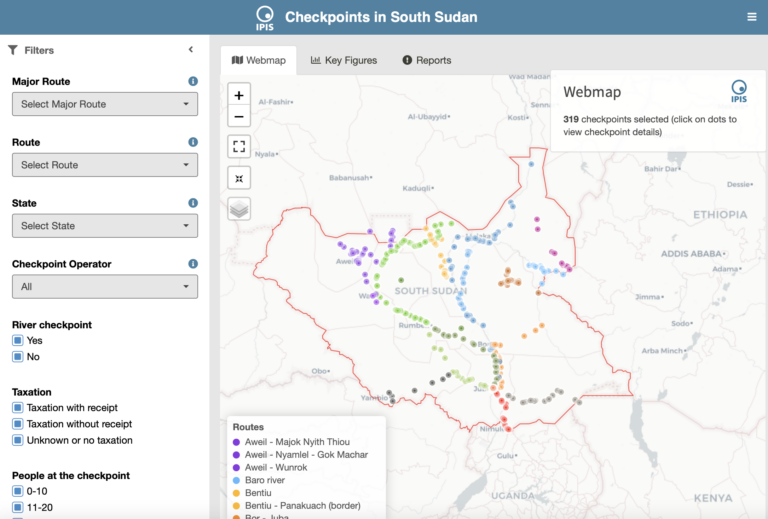Collapse the Filters sidebar panel
768x519 pixels.
[x=191, y=50]
